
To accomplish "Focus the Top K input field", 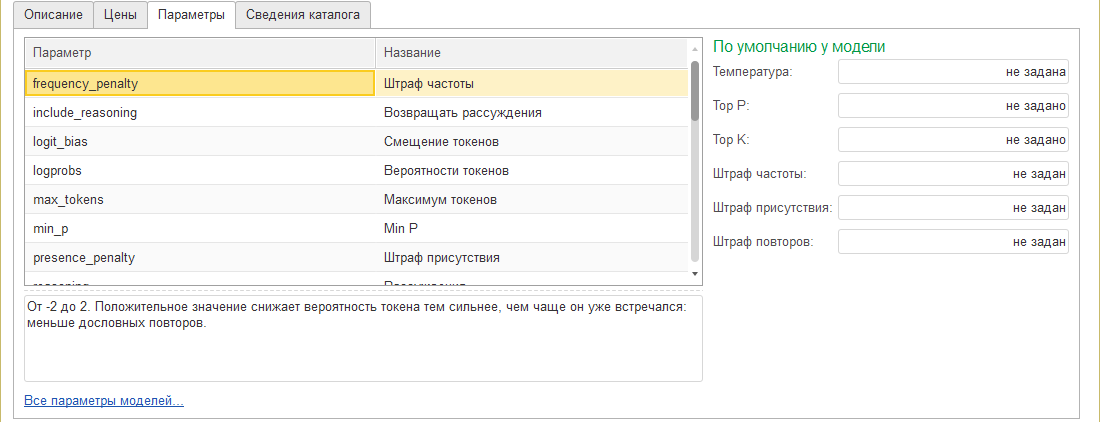I will tap(953, 139).
